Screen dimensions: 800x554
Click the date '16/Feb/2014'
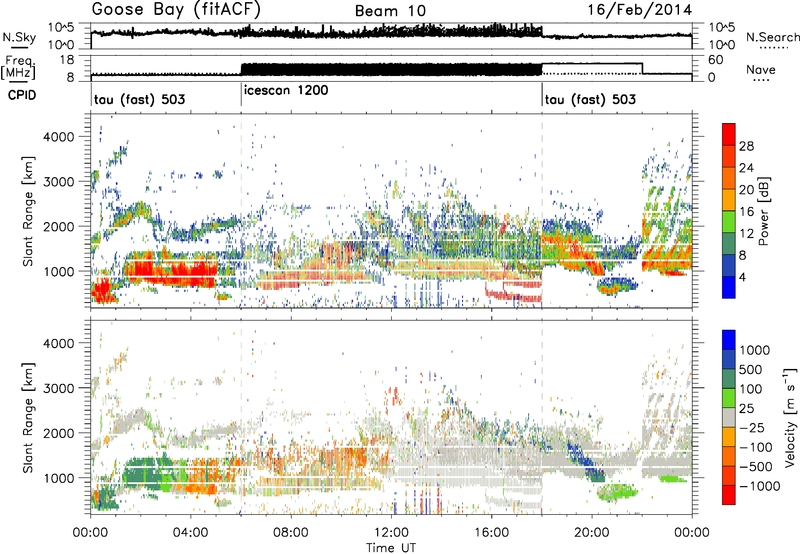(x=640, y=10)
